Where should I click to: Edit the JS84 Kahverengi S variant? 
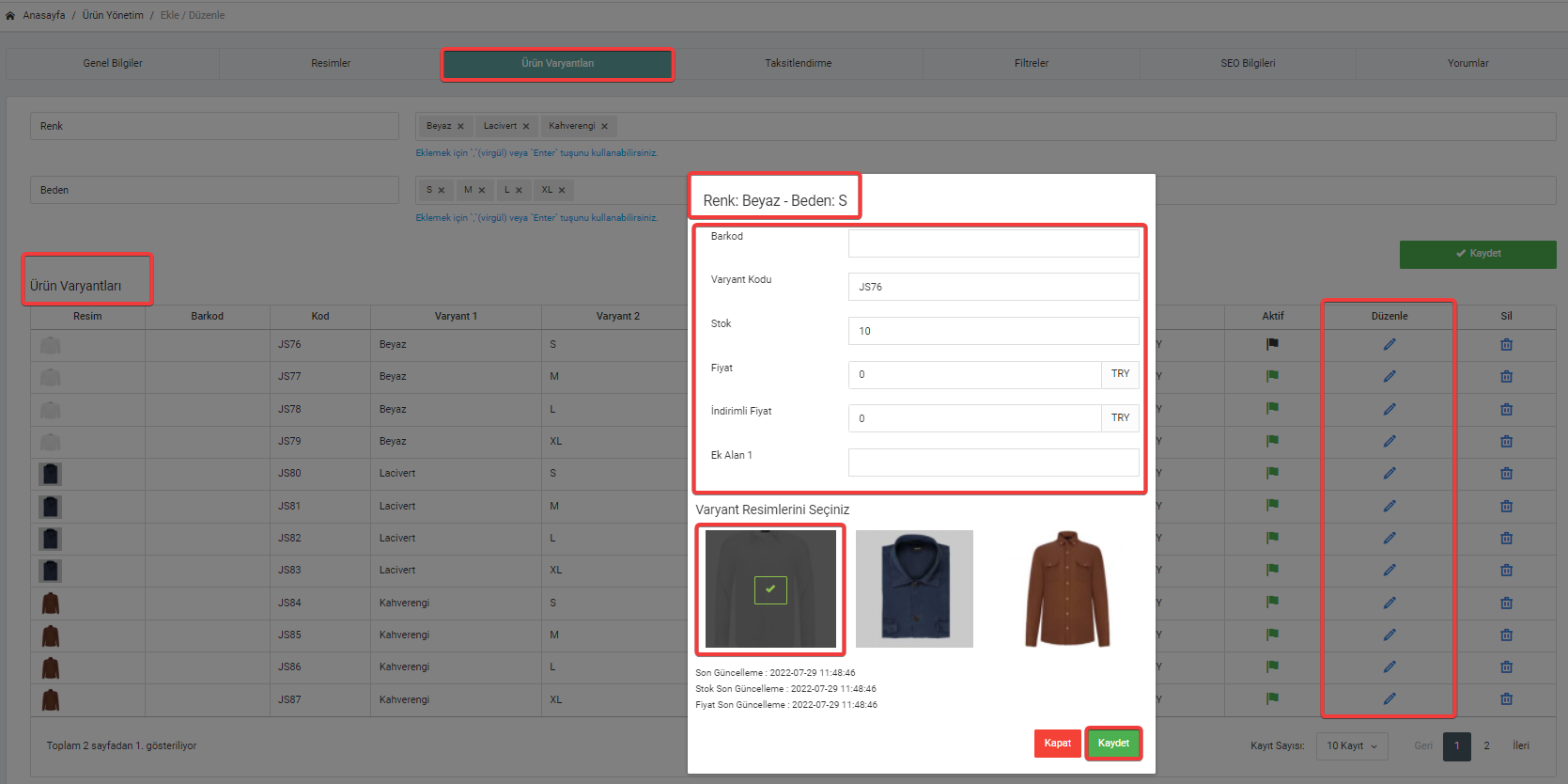[1389, 603]
